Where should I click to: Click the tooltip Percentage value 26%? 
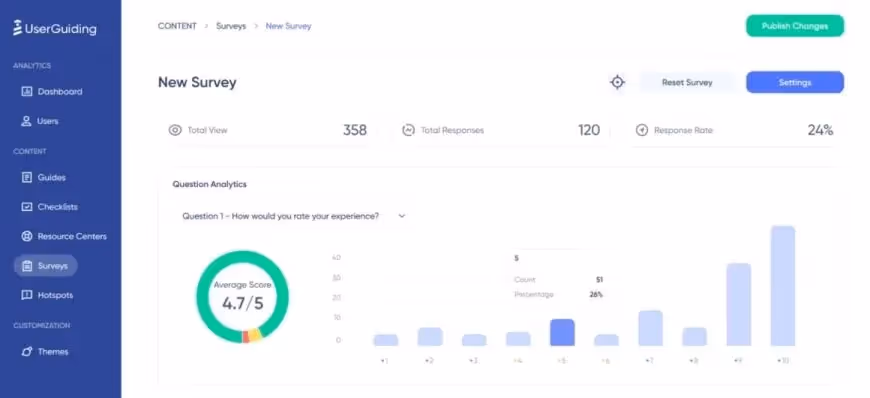(596, 295)
